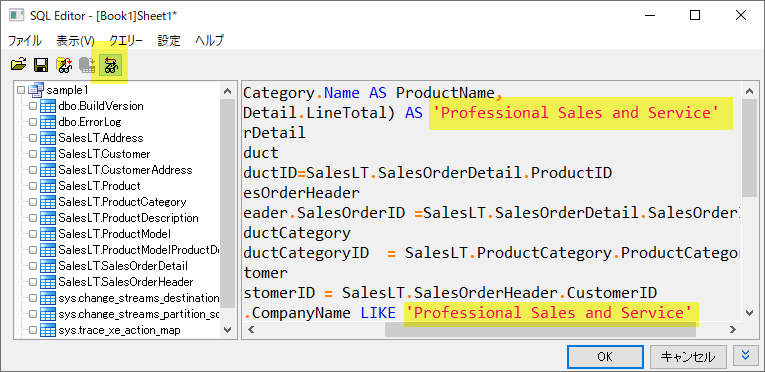Viewport: 765px width, 372px height.
Task: Click the 'Professional Sales and Service' string after LIKE
Action: click(x=548, y=312)
